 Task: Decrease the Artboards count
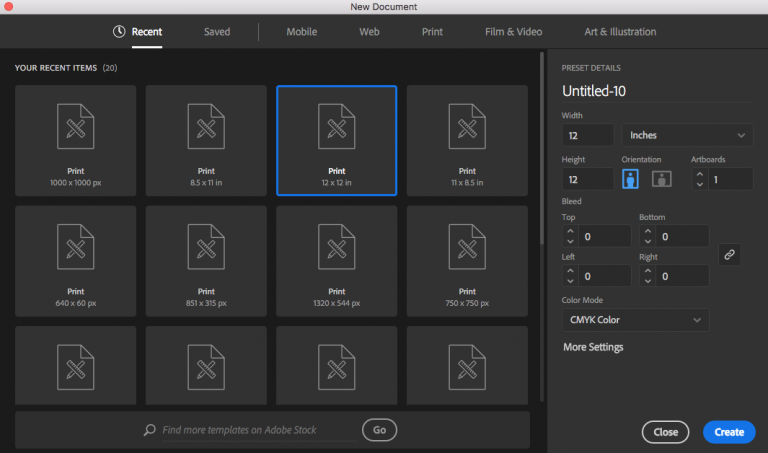[x=699, y=184]
